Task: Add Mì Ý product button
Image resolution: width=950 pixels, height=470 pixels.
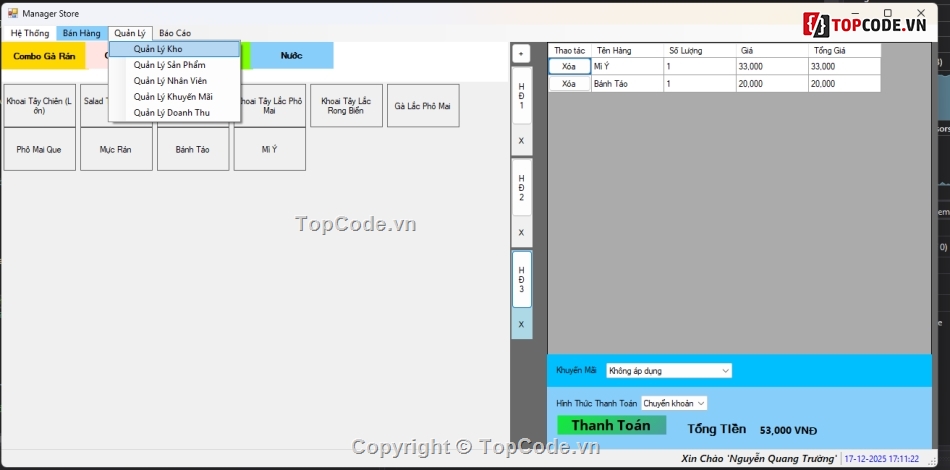Action: coord(270,149)
